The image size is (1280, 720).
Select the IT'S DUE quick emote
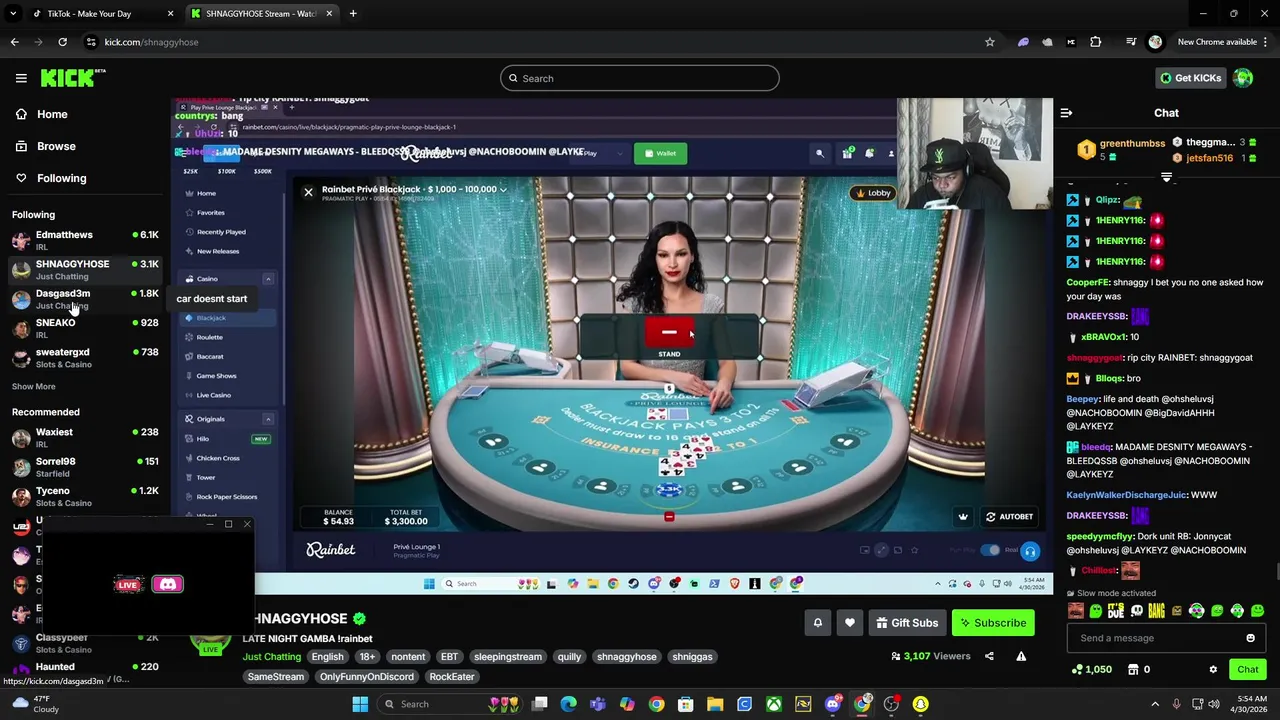click(1116, 611)
